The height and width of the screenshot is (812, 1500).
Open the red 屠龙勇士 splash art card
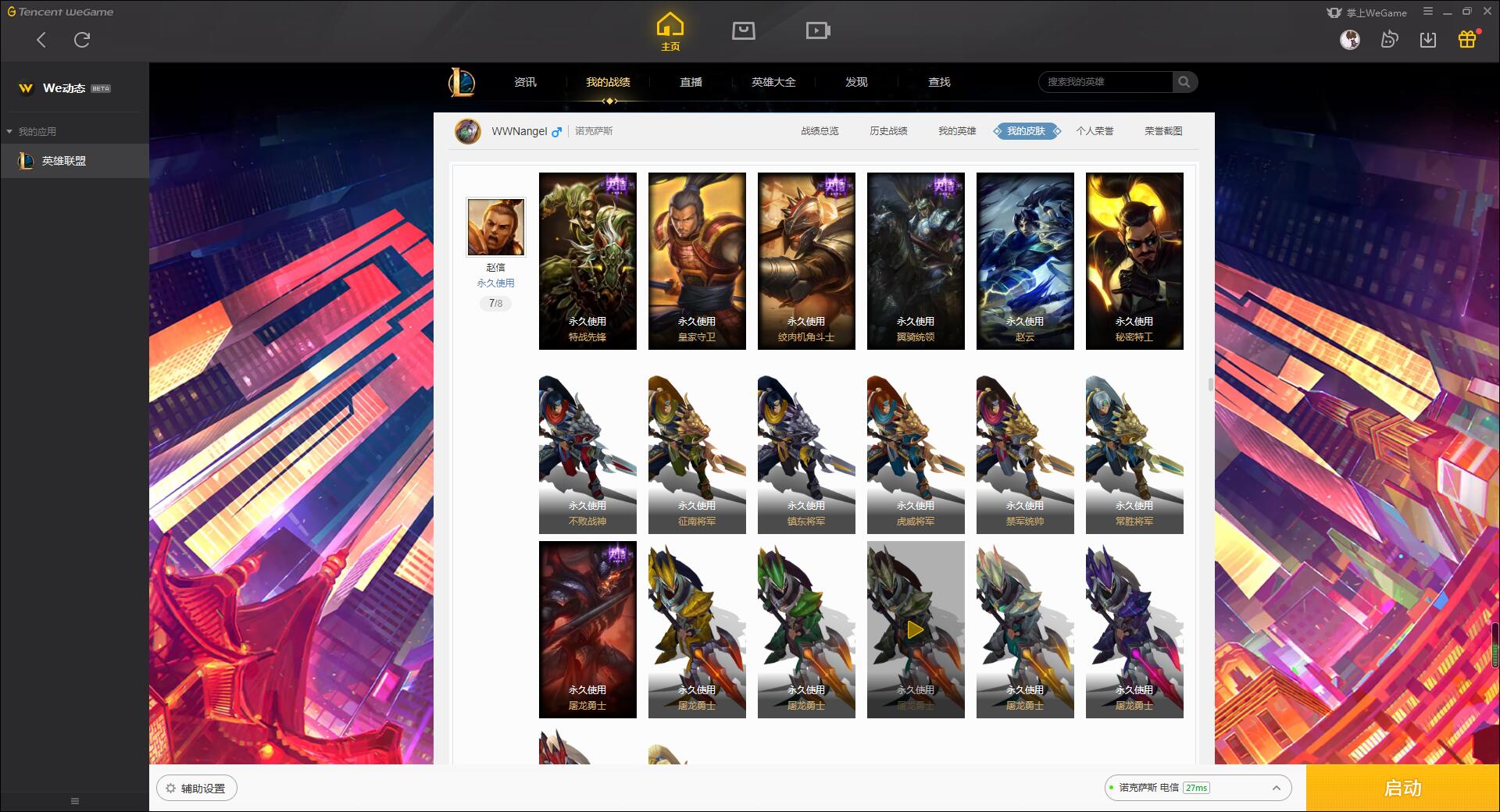(587, 629)
